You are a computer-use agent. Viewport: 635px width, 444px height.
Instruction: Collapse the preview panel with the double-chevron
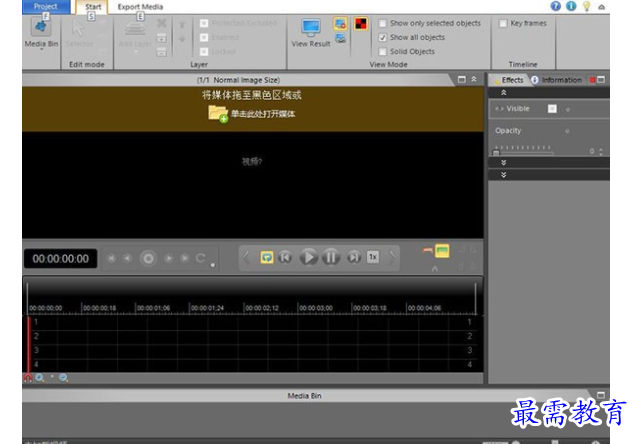click(474, 79)
